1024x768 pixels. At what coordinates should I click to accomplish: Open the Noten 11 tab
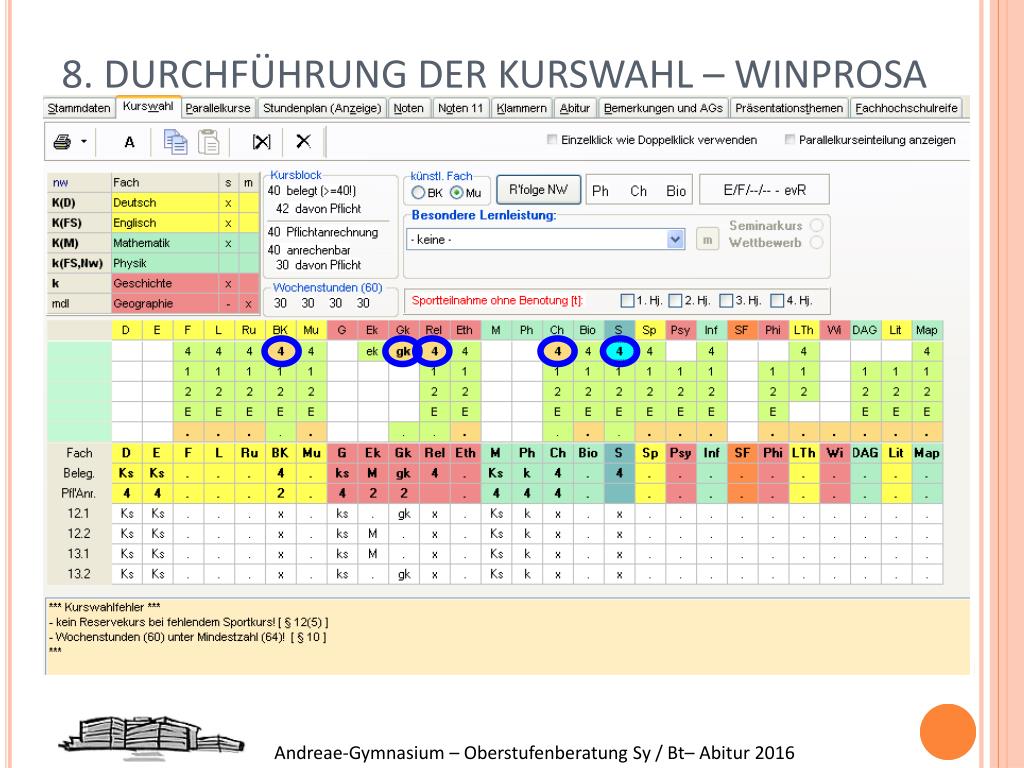(460, 108)
